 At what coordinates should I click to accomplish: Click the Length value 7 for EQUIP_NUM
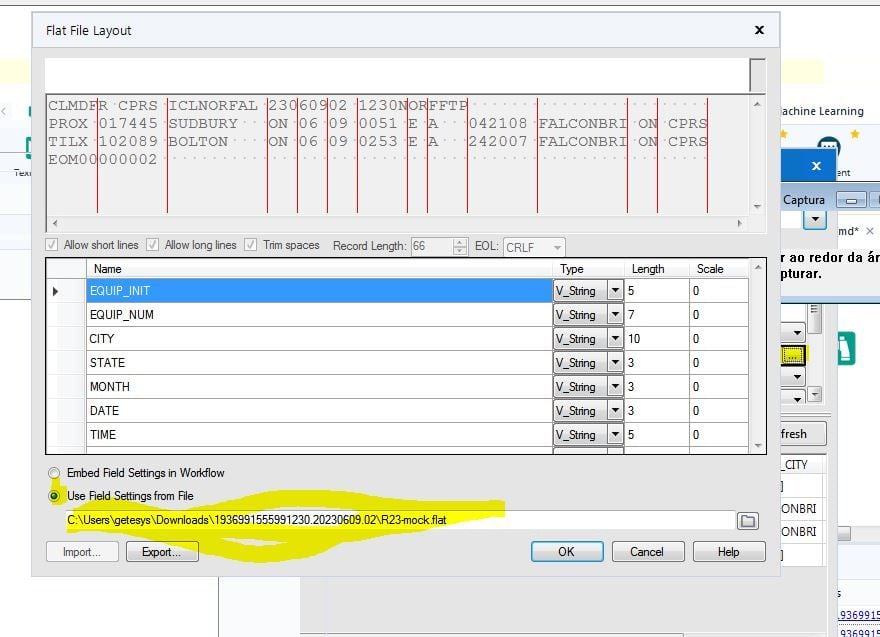click(x=656, y=315)
